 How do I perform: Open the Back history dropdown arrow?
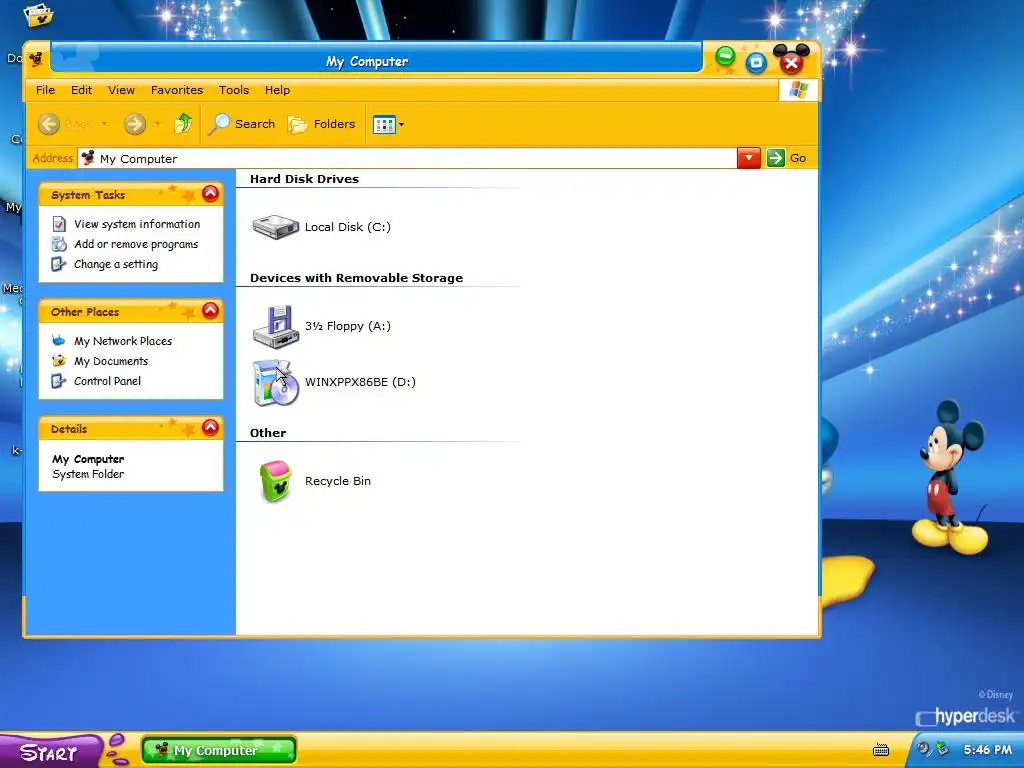click(x=104, y=123)
